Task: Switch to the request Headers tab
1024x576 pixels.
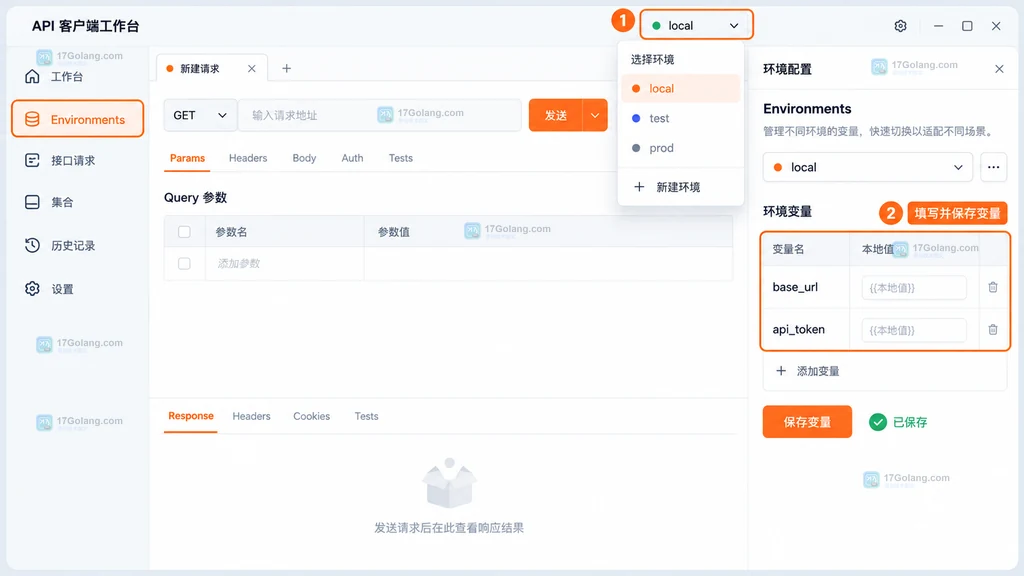Action: [x=248, y=158]
